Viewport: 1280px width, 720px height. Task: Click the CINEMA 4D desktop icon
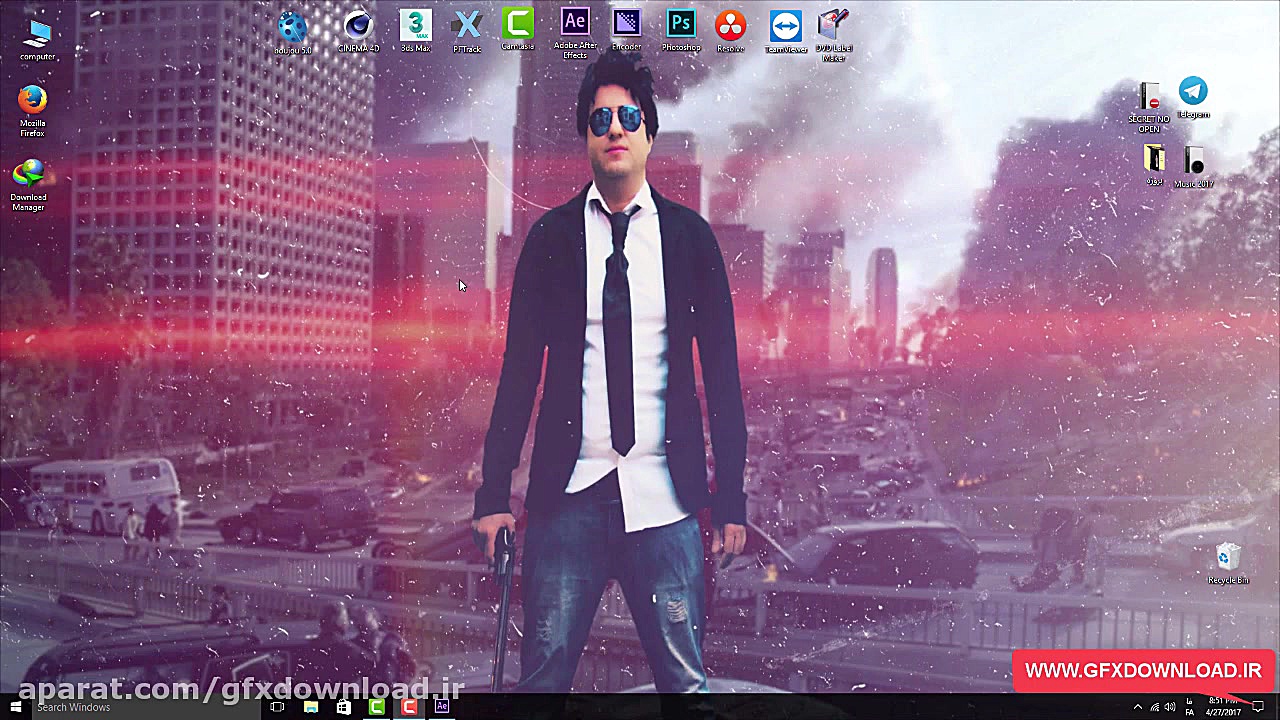pos(358,27)
